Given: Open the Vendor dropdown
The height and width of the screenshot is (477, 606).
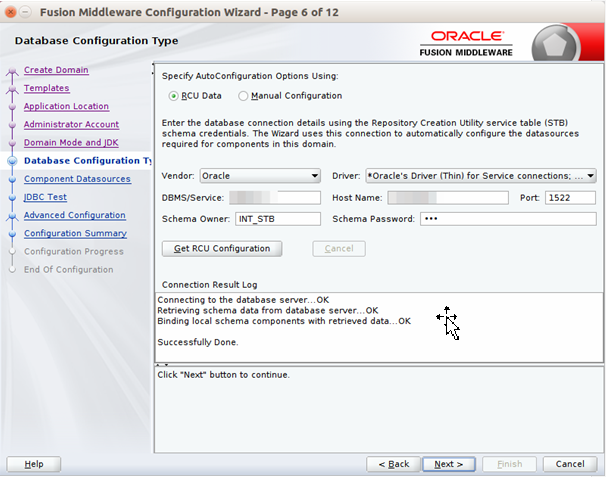Looking at the screenshot, I should (x=260, y=176).
